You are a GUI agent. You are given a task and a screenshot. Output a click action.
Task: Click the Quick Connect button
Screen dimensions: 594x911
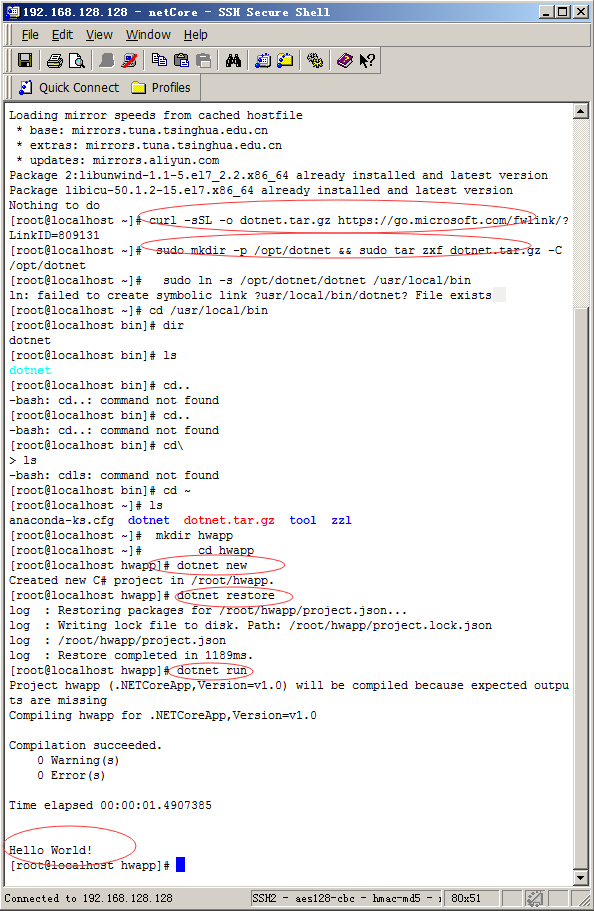coord(69,88)
